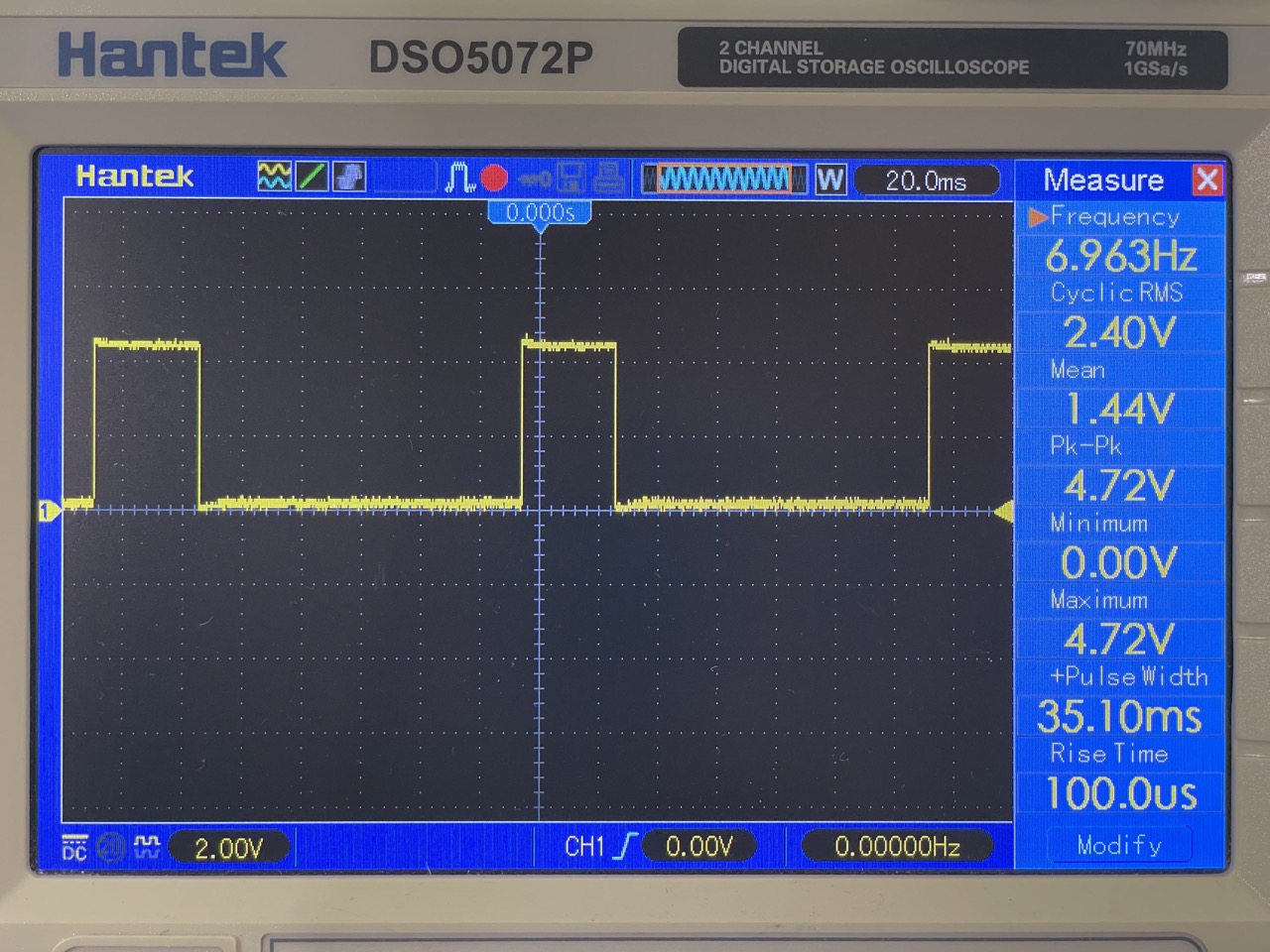The image size is (1270, 952).
Task: Open the 2.00V vertical scale setting
Action: (x=228, y=848)
